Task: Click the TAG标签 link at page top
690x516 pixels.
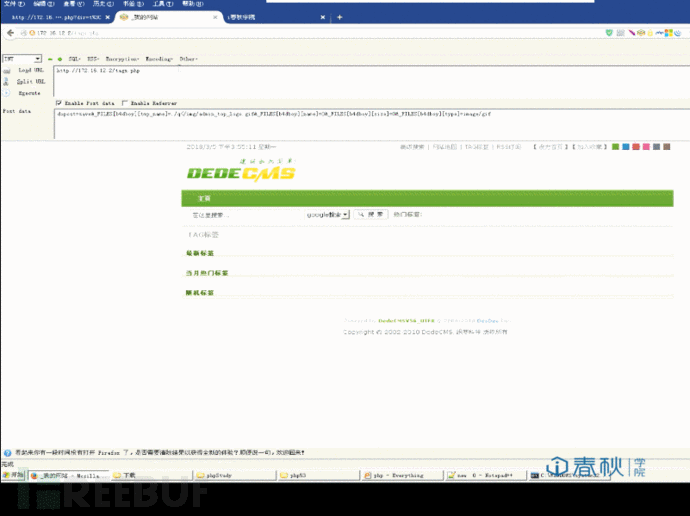Action: click(477, 147)
